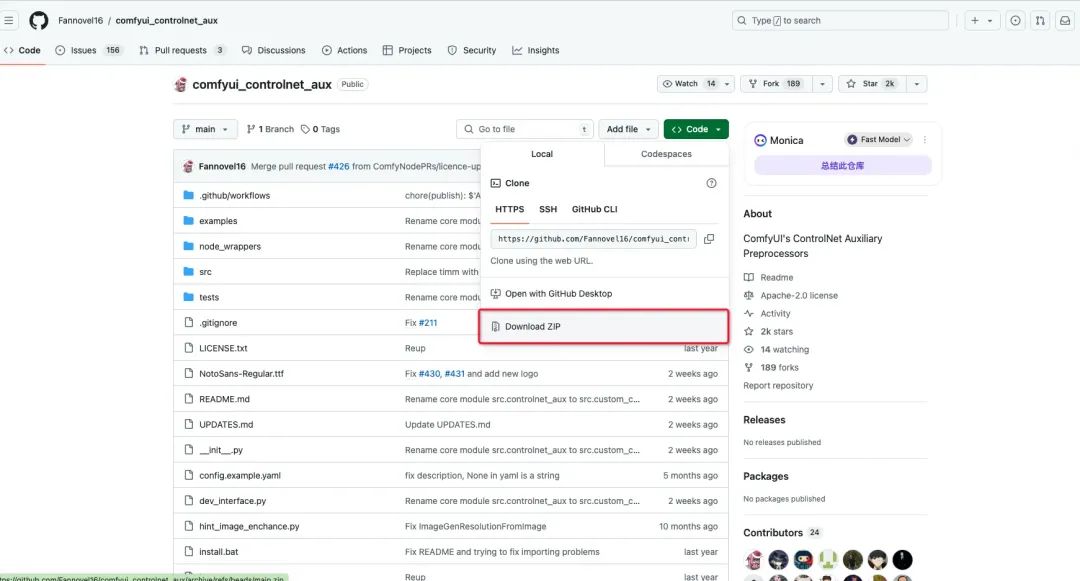Image resolution: width=1080 pixels, height=581 pixels.
Task: Switch to the Discussions tab
Action: [x=273, y=50]
